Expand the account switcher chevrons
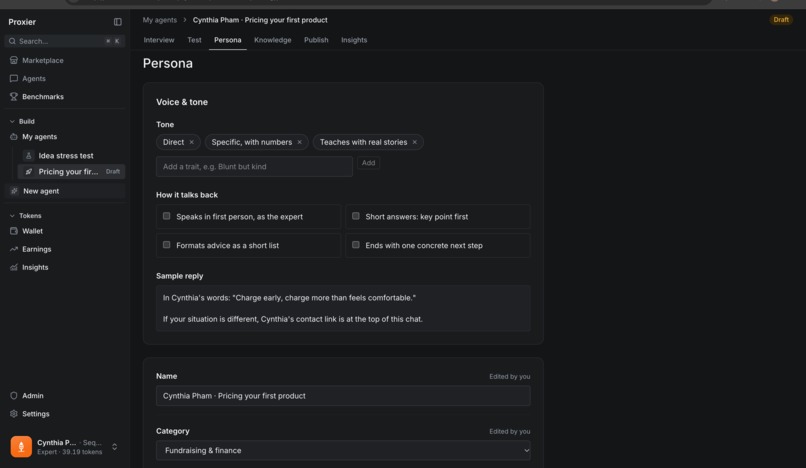Screen dimensions: 806x468 coord(115,447)
